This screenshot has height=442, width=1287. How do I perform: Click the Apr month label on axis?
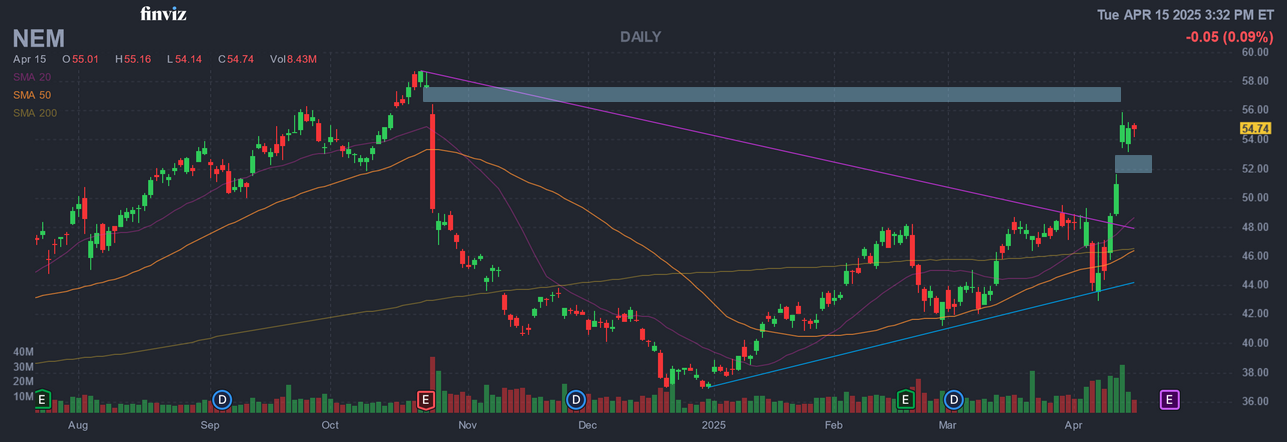click(1075, 426)
